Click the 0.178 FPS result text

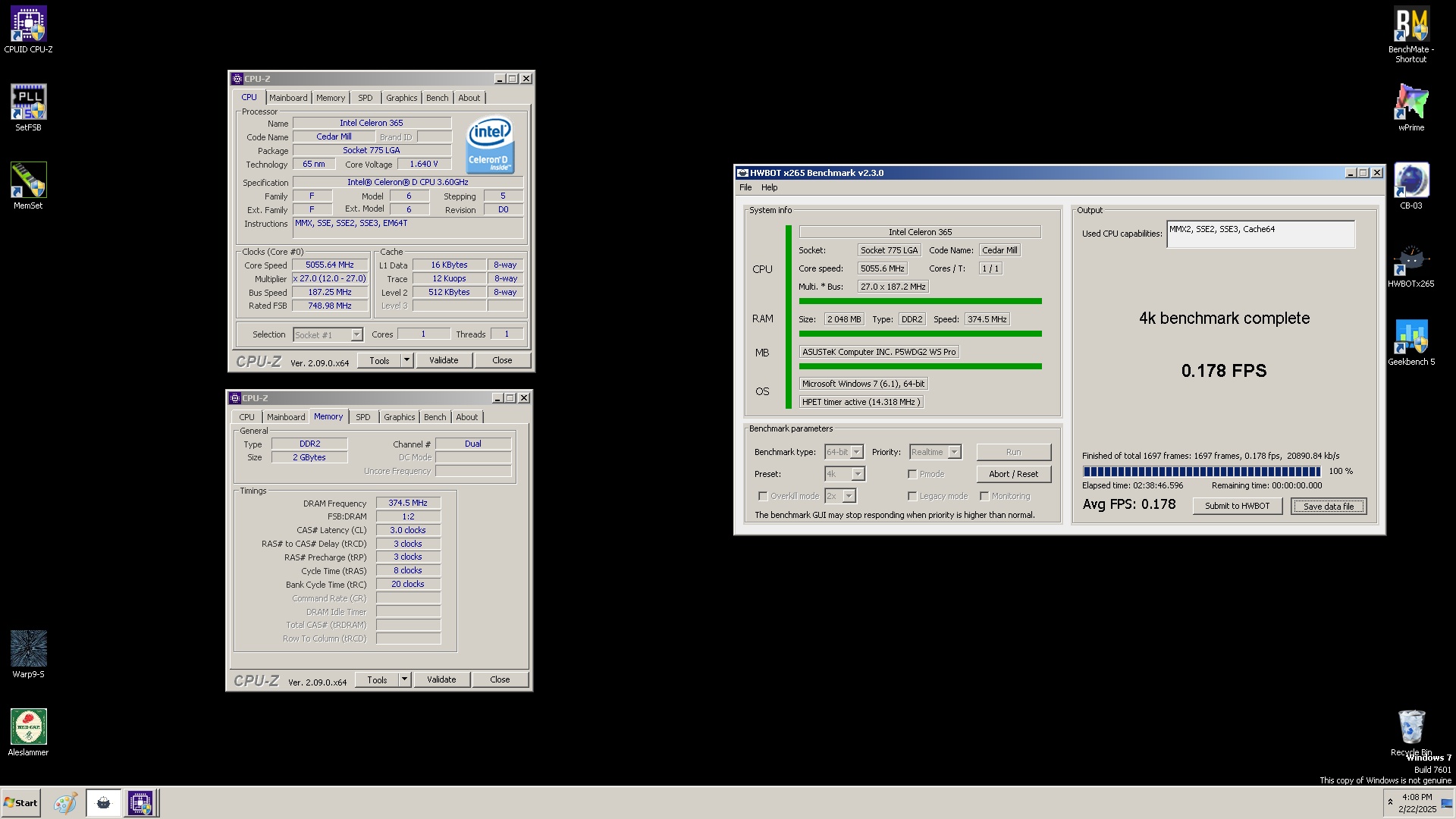tap(1224, 371)
